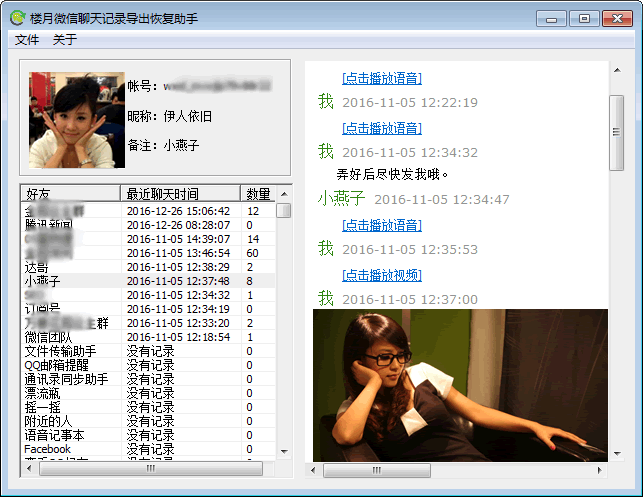Play voice message under 小燕子 12:34:47
The image size is (643, 497).
click(382, 225)
